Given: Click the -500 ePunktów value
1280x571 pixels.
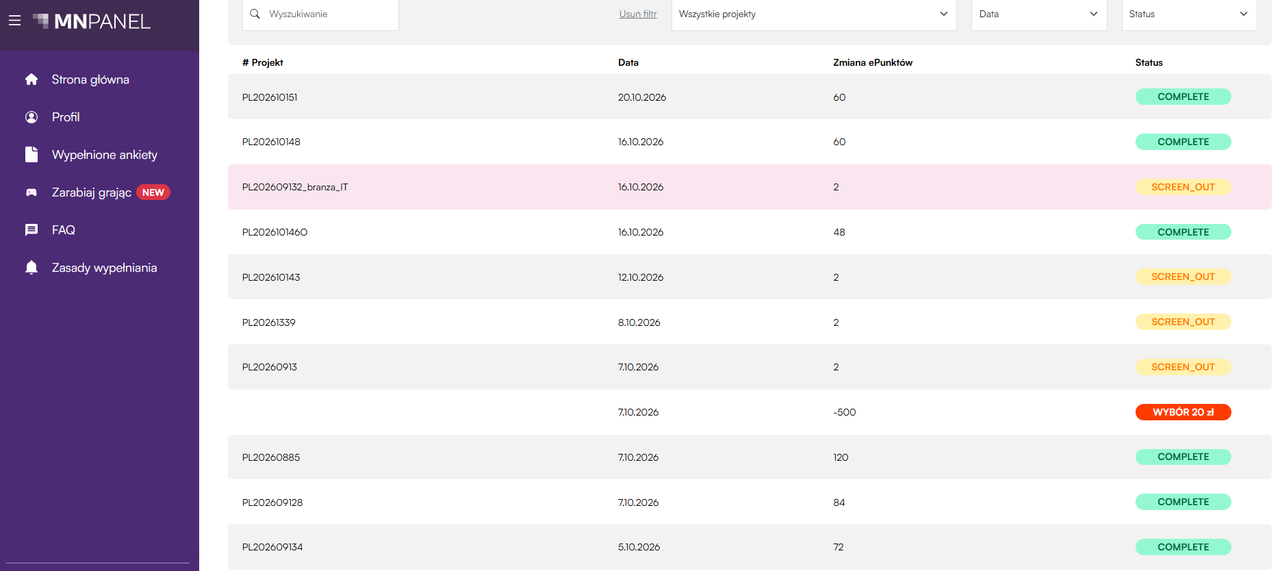Looking at the screenshot, I should pyautogui.click(x=844, y=412).
